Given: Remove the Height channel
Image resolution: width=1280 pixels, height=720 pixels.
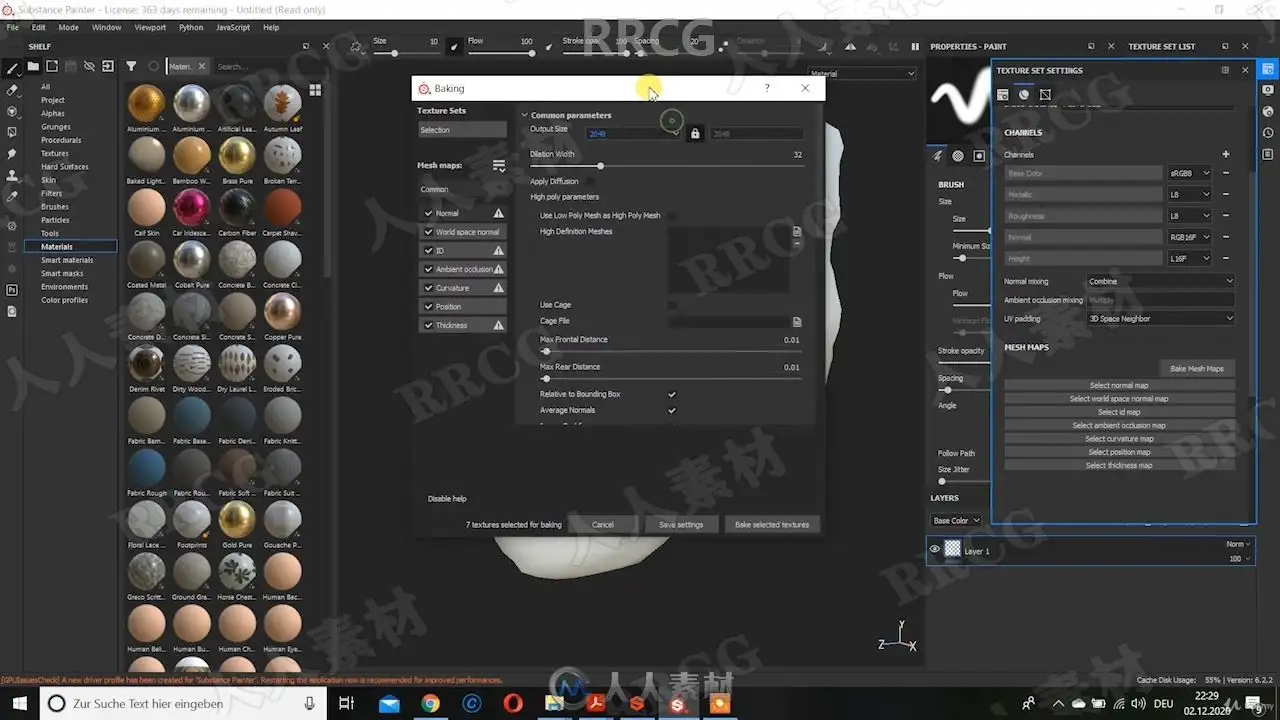Looking at the screenshot, I should [x=1226, y=258].
